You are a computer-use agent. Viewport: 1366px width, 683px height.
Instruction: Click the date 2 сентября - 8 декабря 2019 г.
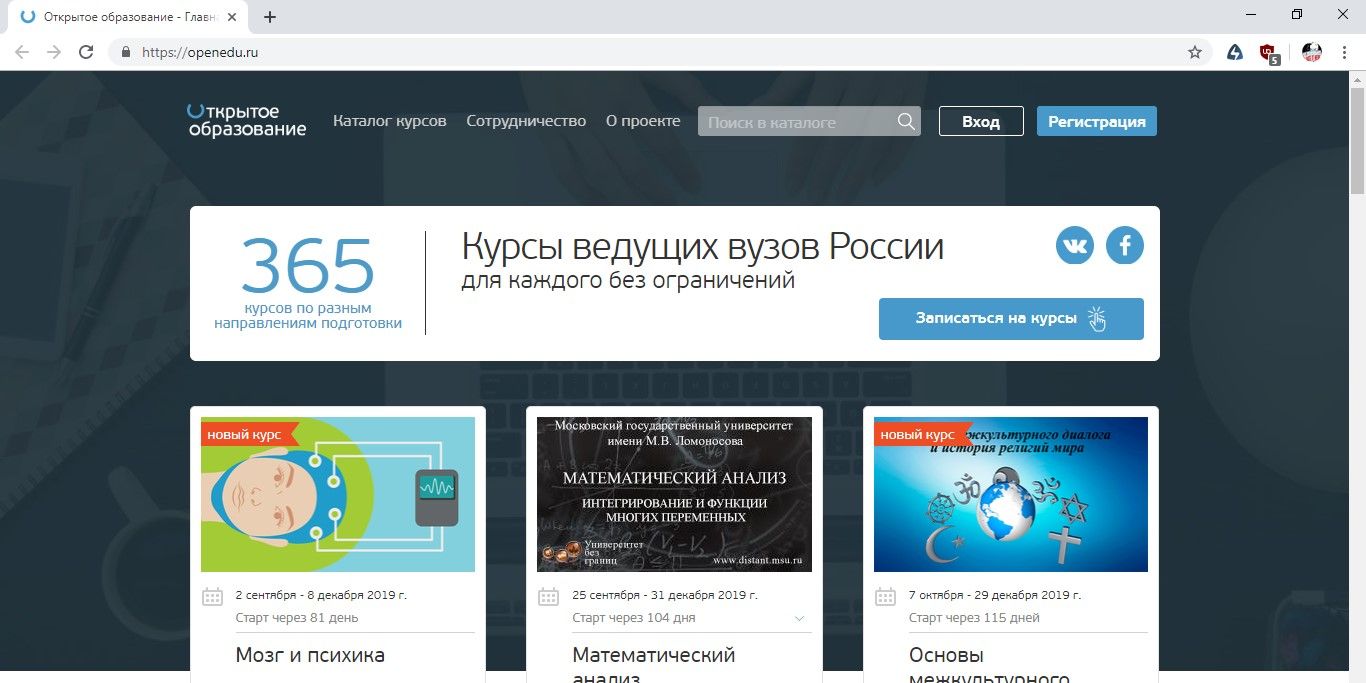point(321,595)
